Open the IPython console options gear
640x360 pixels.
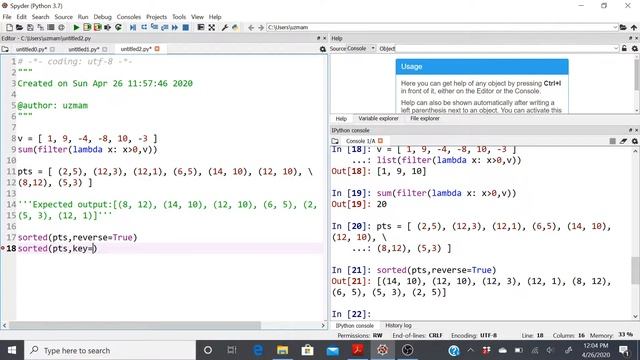click(x=635, y=141)
